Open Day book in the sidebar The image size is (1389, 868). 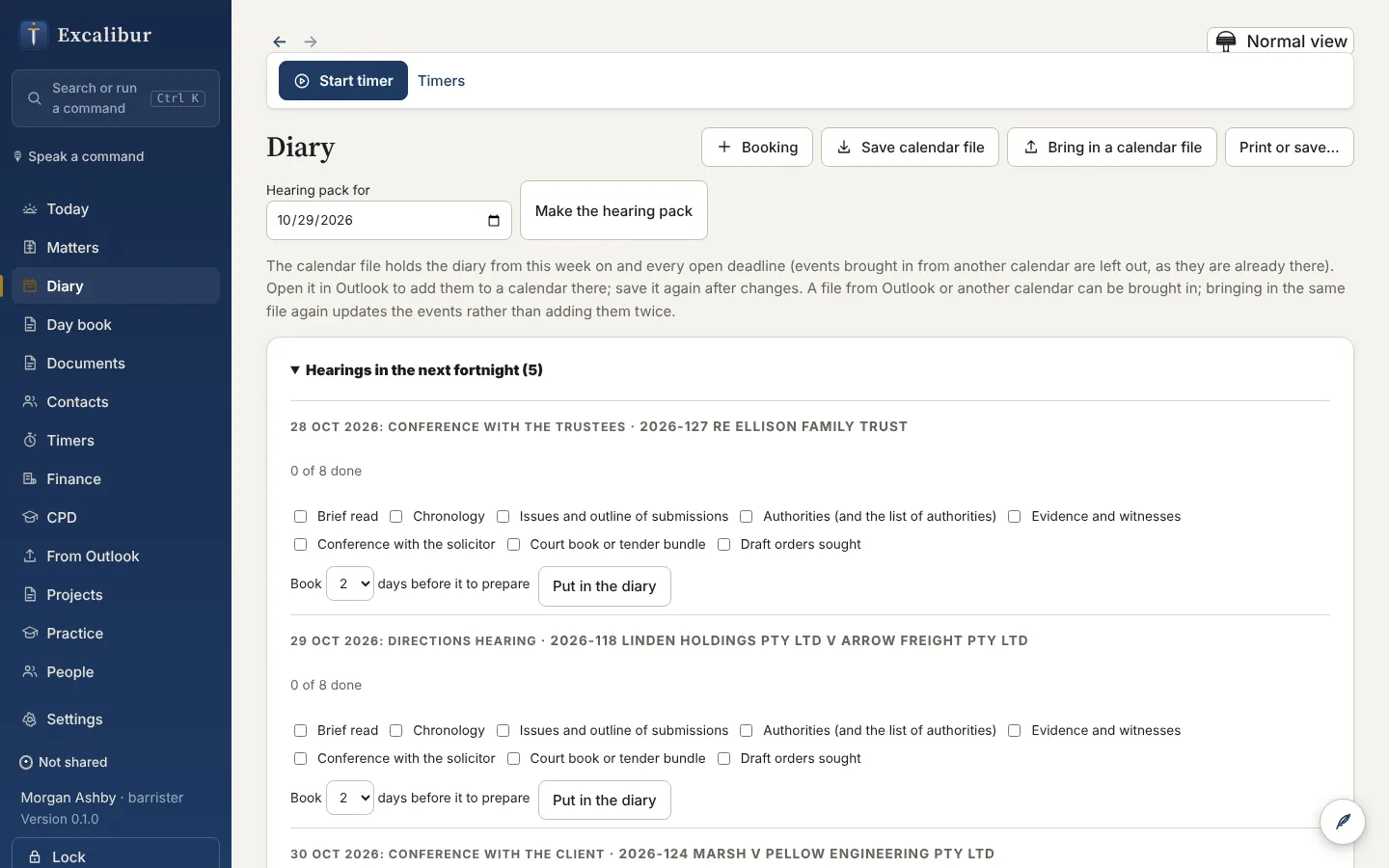[116, 325]
